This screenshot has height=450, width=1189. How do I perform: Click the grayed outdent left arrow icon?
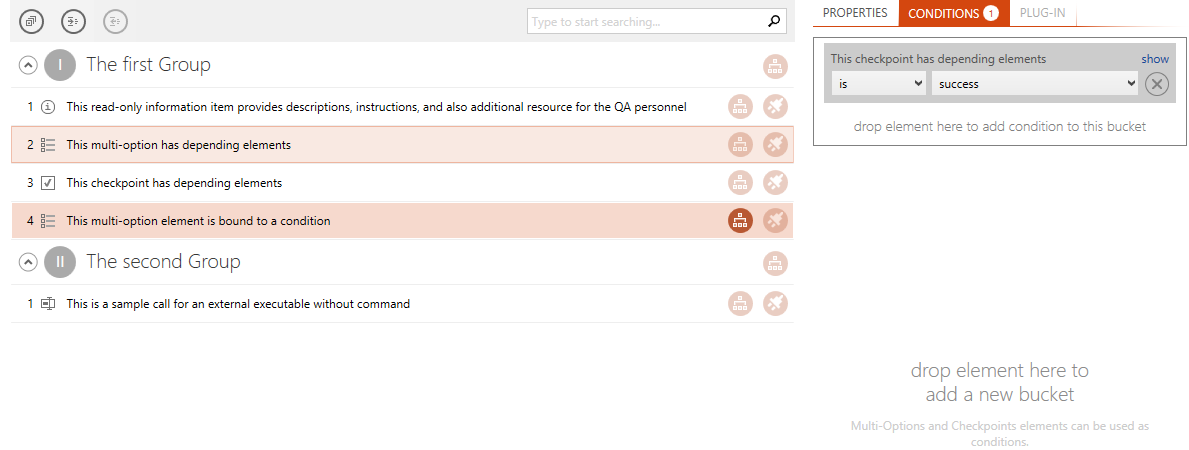tap(115, 21)
